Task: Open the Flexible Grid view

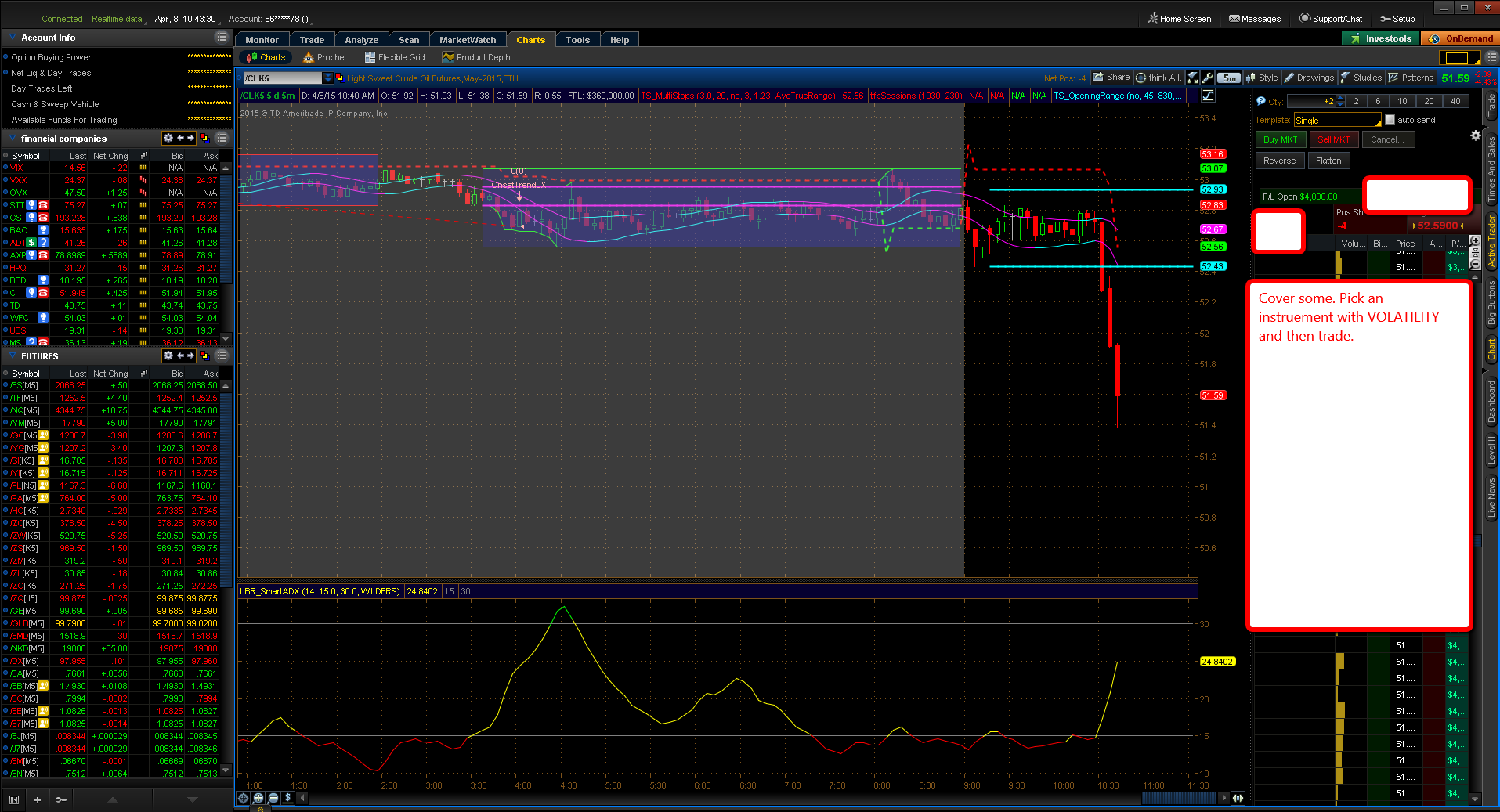Action: click(395, 57)
